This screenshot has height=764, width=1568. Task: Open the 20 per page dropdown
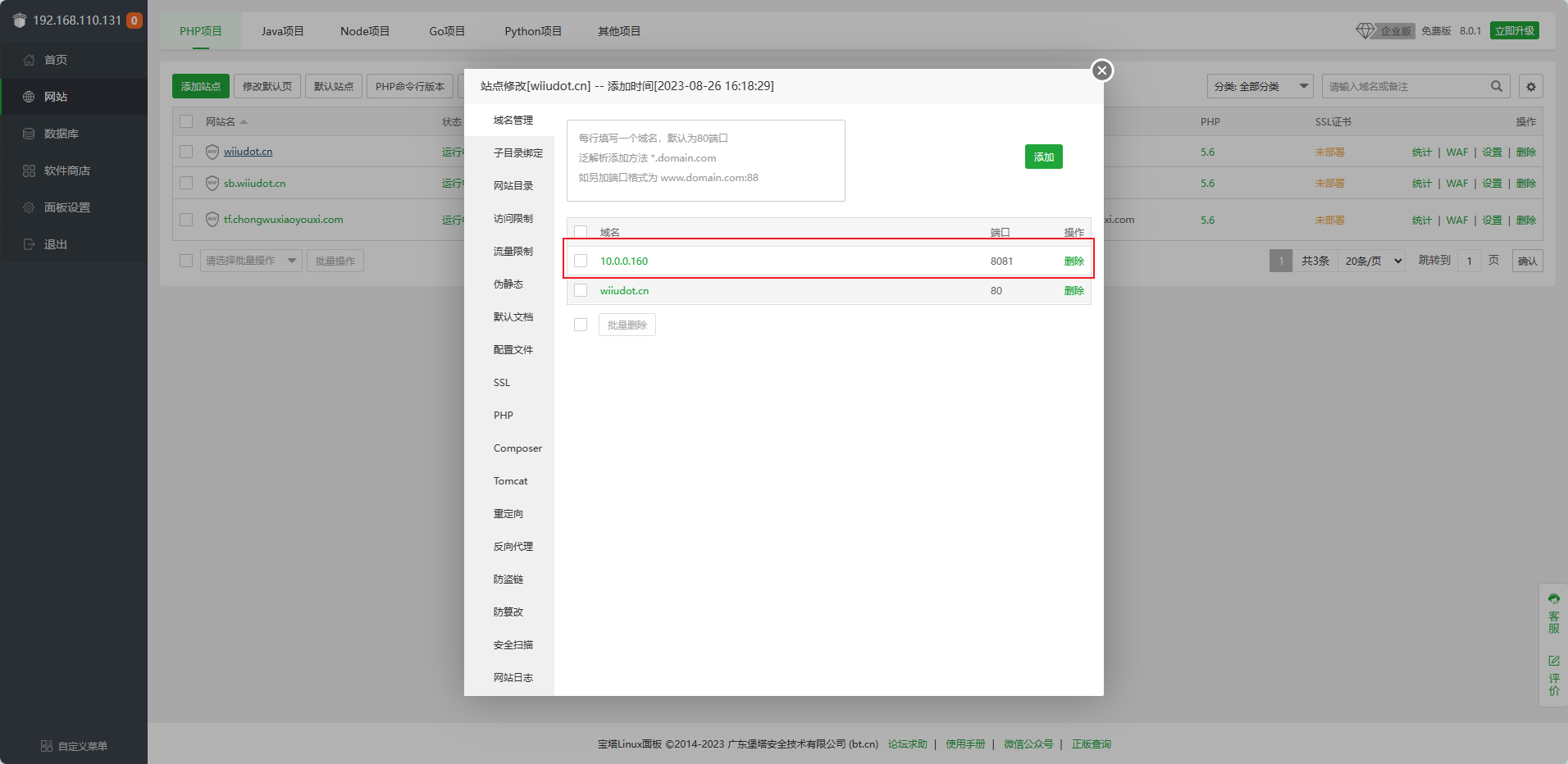tap(1373, 261)
